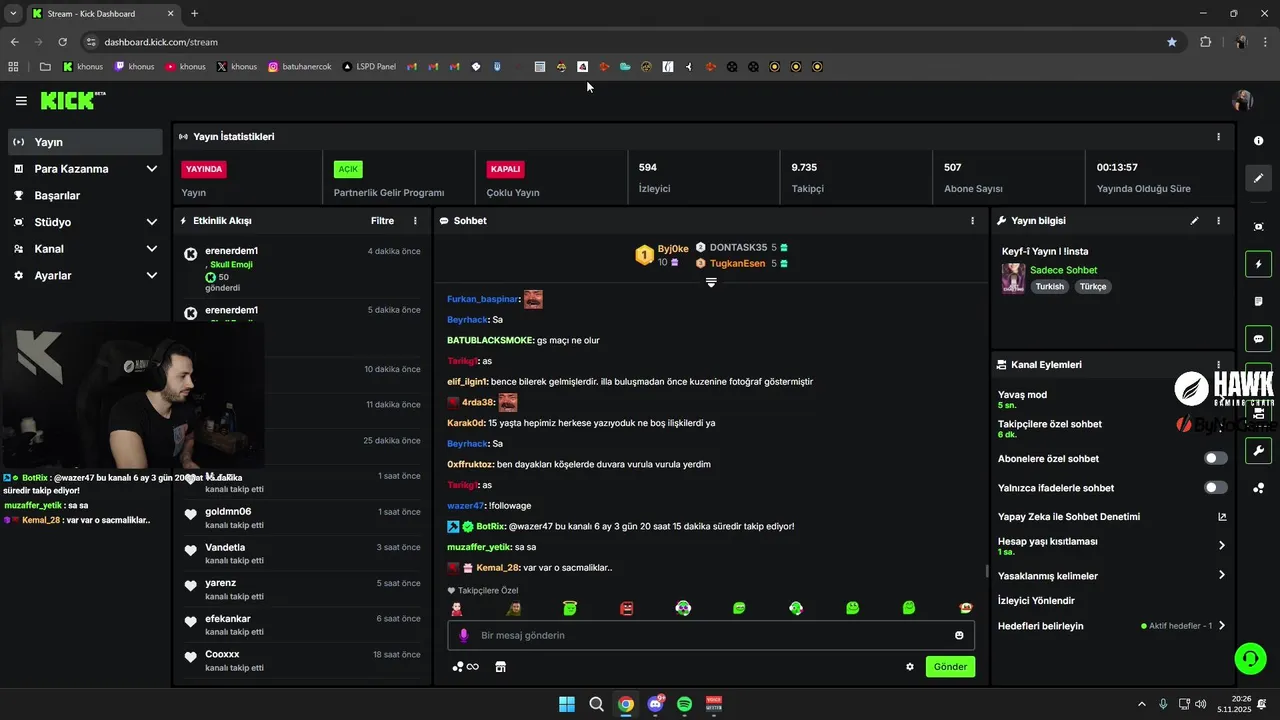Click İzleyici Yönlendir action
Viewport: 1280px width, 720px height.
tap(1036, 601)
